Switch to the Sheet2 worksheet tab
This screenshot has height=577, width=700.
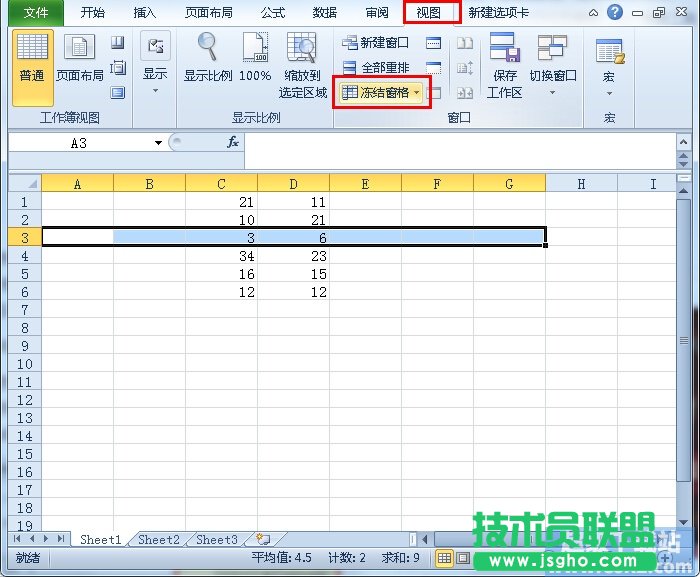(x=158, y=539)
